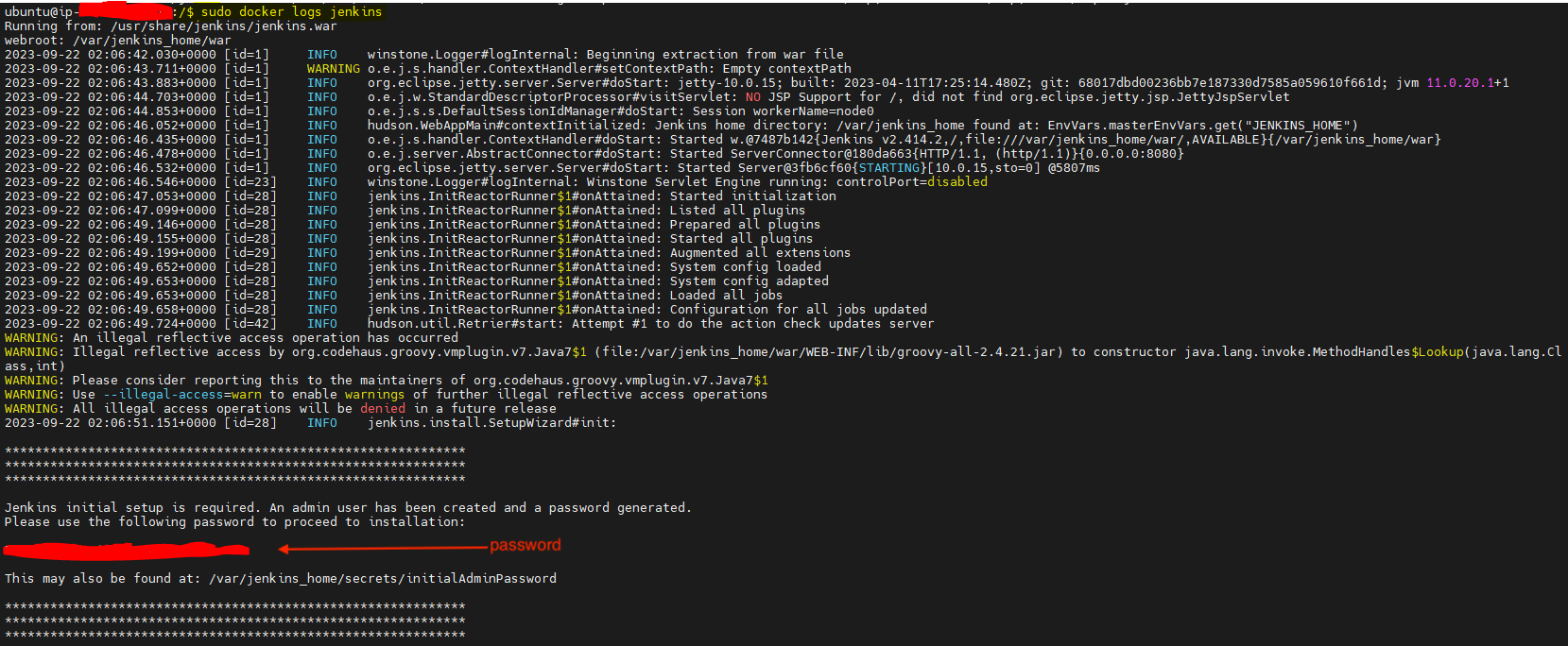Select the 'webroot: /var/jenkins_home/war' line
This screenshot has width=1568, height=646.
(x=118, y=41)
